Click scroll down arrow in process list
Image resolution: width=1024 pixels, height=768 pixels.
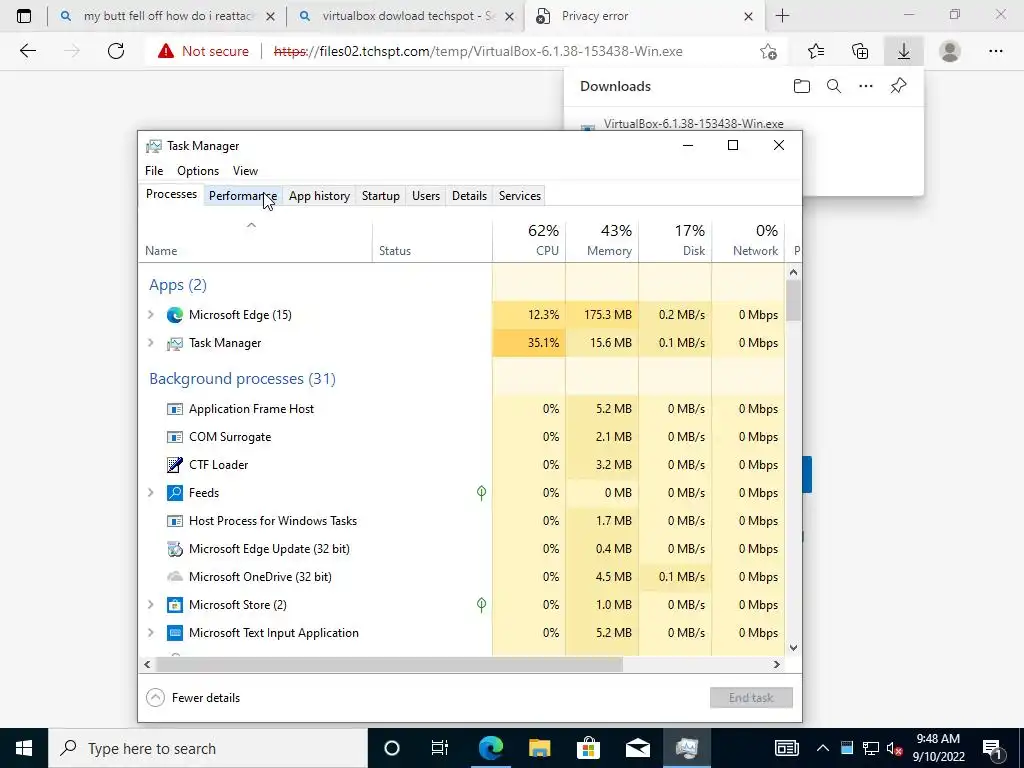tap(793, 648)
